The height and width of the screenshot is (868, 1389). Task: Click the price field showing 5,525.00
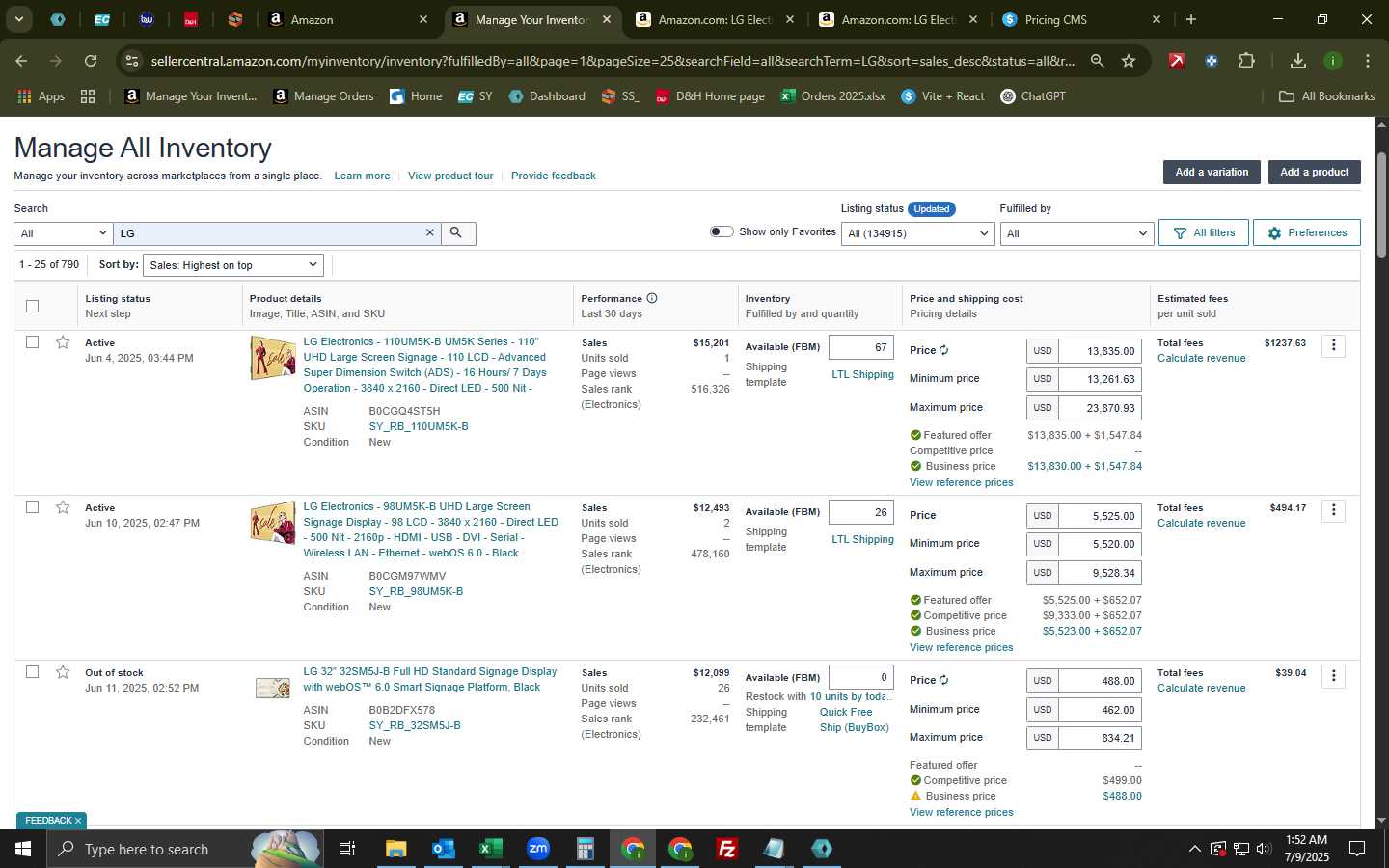(1101, 516)
